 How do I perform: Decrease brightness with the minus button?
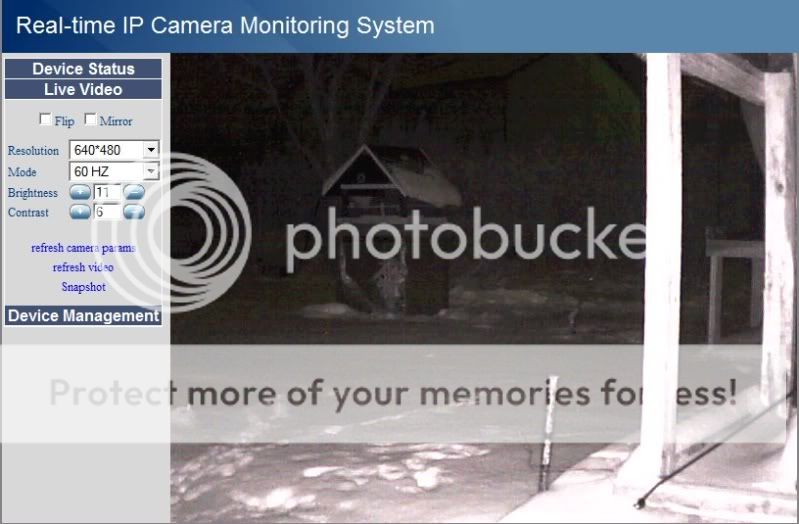pyautogui.click(x=134, y=192)
